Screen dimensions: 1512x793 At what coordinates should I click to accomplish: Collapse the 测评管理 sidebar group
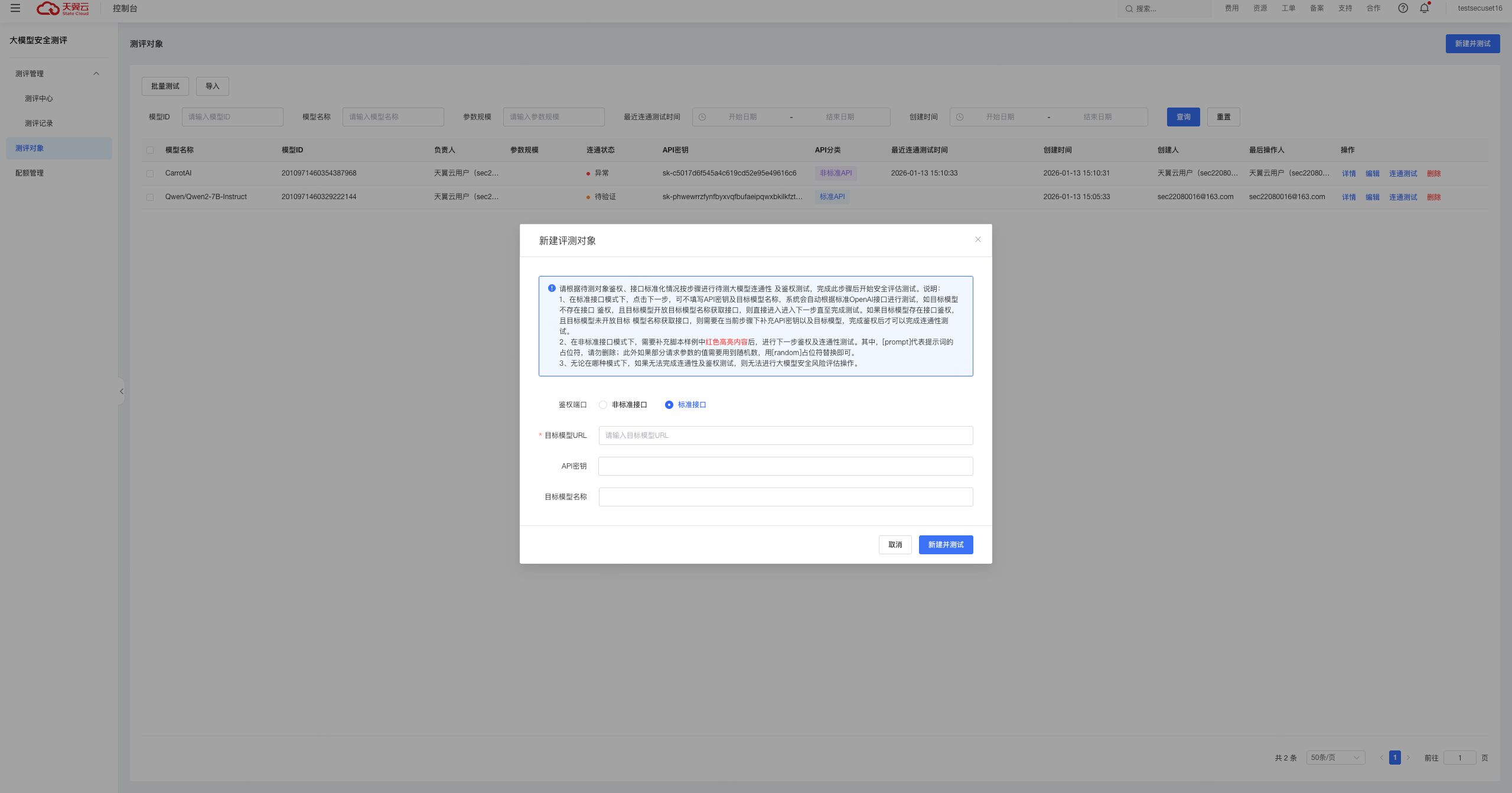click(96, 74)
